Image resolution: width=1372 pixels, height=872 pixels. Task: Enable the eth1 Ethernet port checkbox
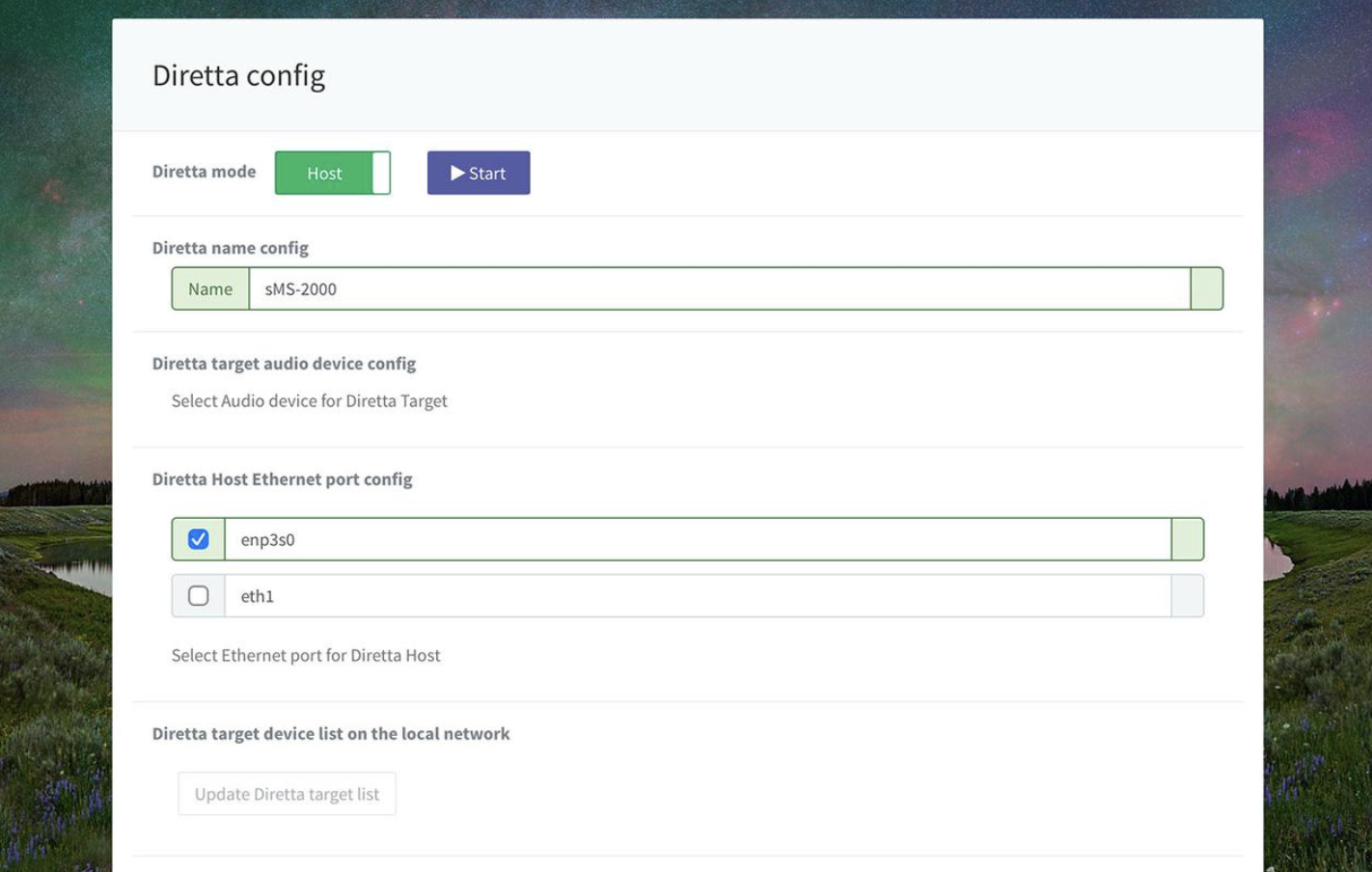tap(199, 596)
